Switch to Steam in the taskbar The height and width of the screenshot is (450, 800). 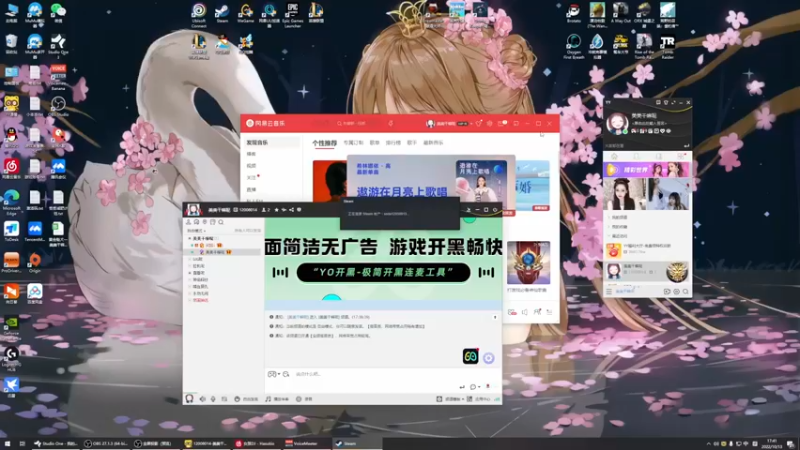point(357,444)
